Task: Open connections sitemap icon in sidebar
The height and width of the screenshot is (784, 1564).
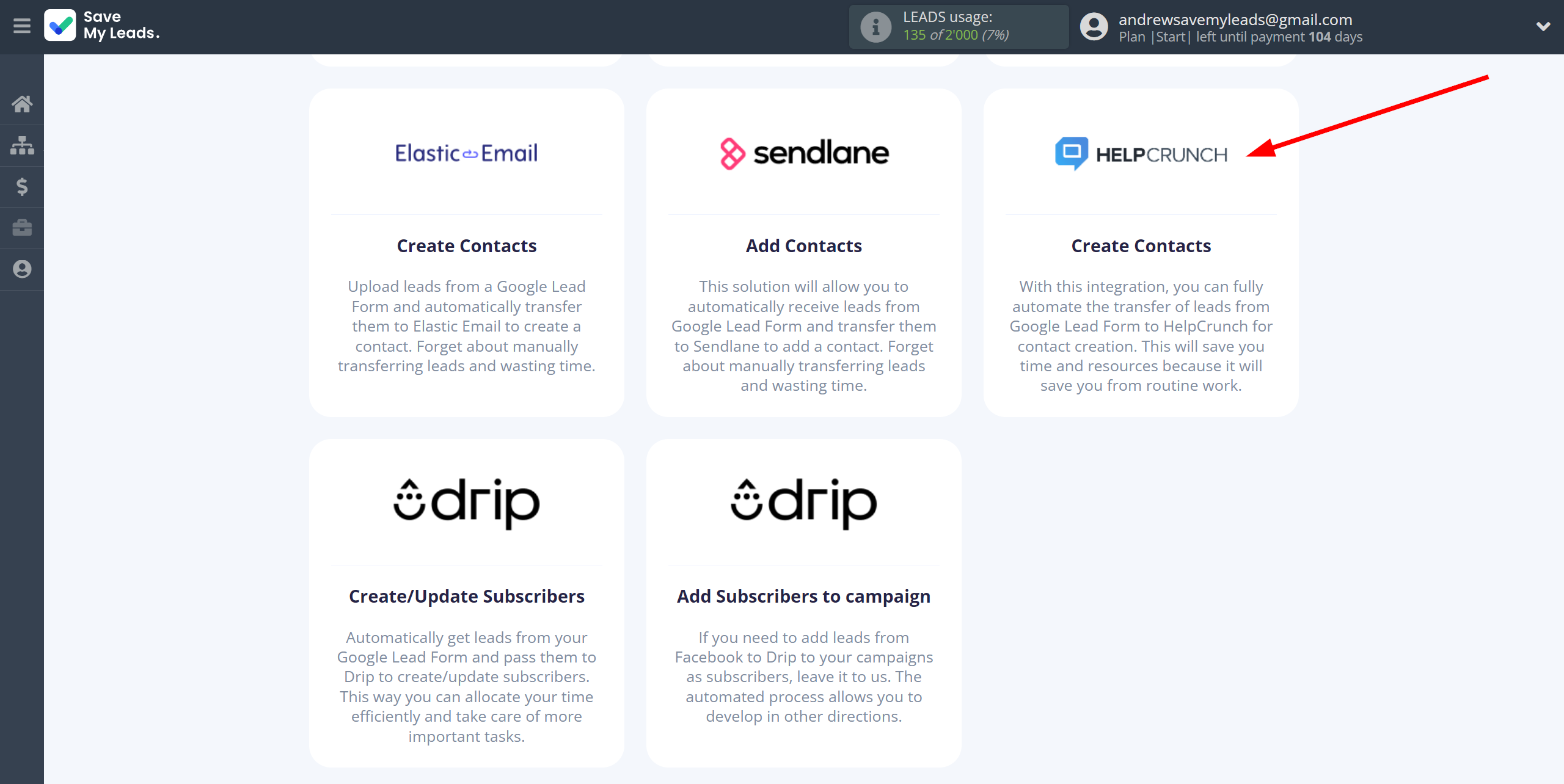Action: pos(22,145)
